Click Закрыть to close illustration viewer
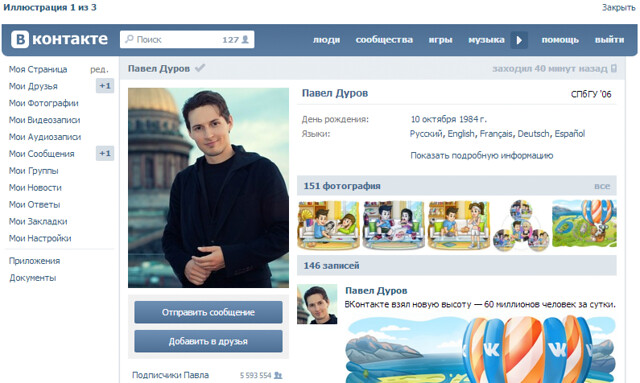 tap(618, 7)
